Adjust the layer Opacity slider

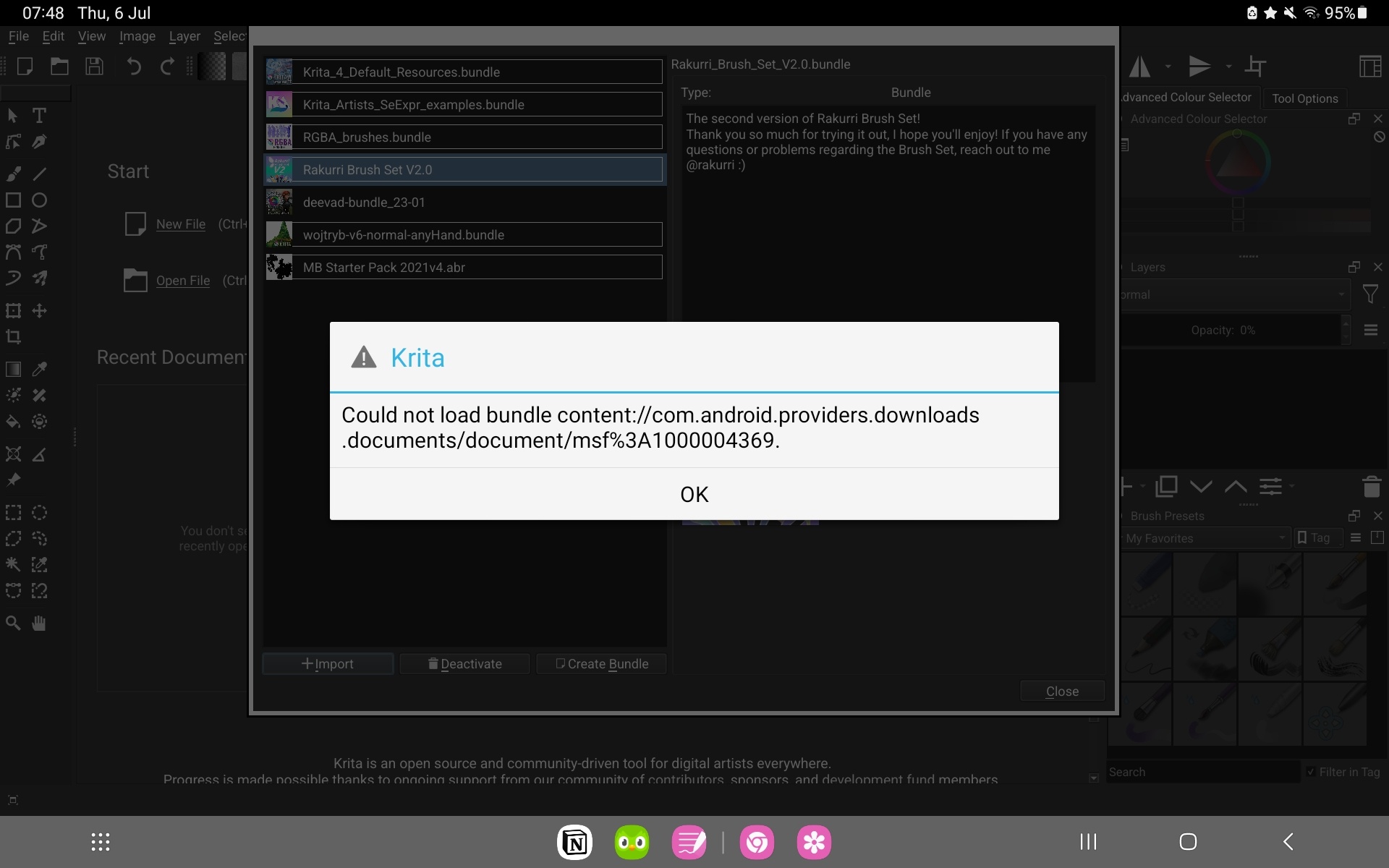(1230, 330)
